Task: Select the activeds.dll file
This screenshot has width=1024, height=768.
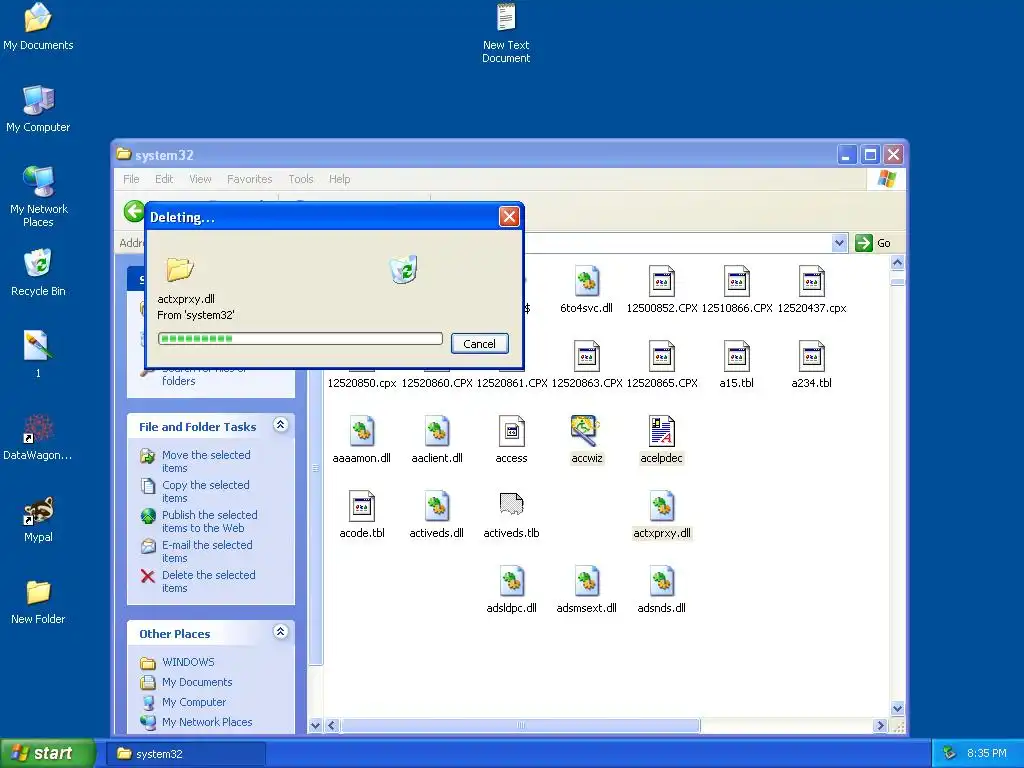Action: coord(436,515)
